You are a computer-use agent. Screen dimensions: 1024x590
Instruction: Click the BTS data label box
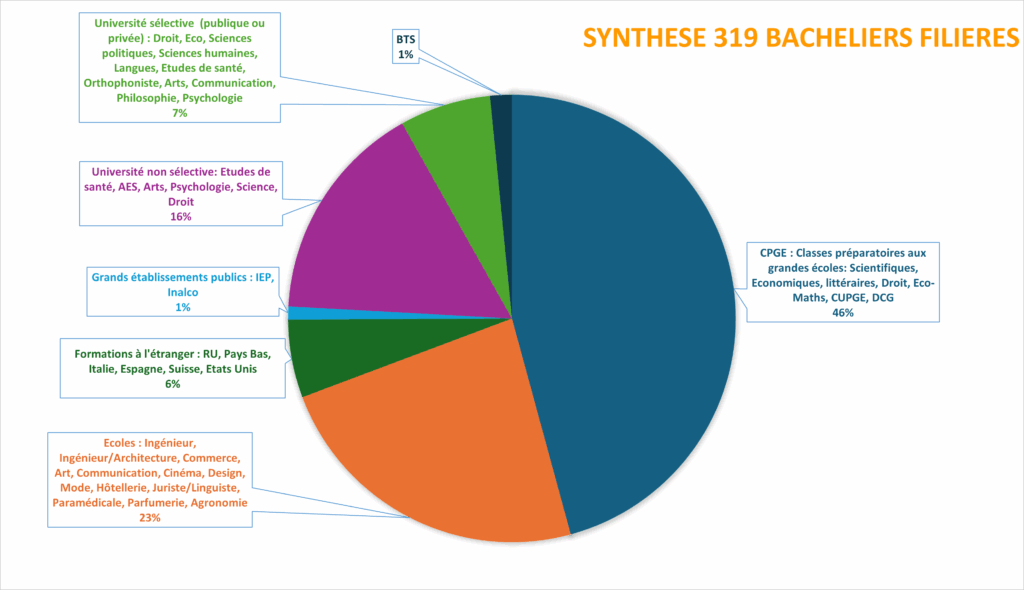(x=404, y=46)
